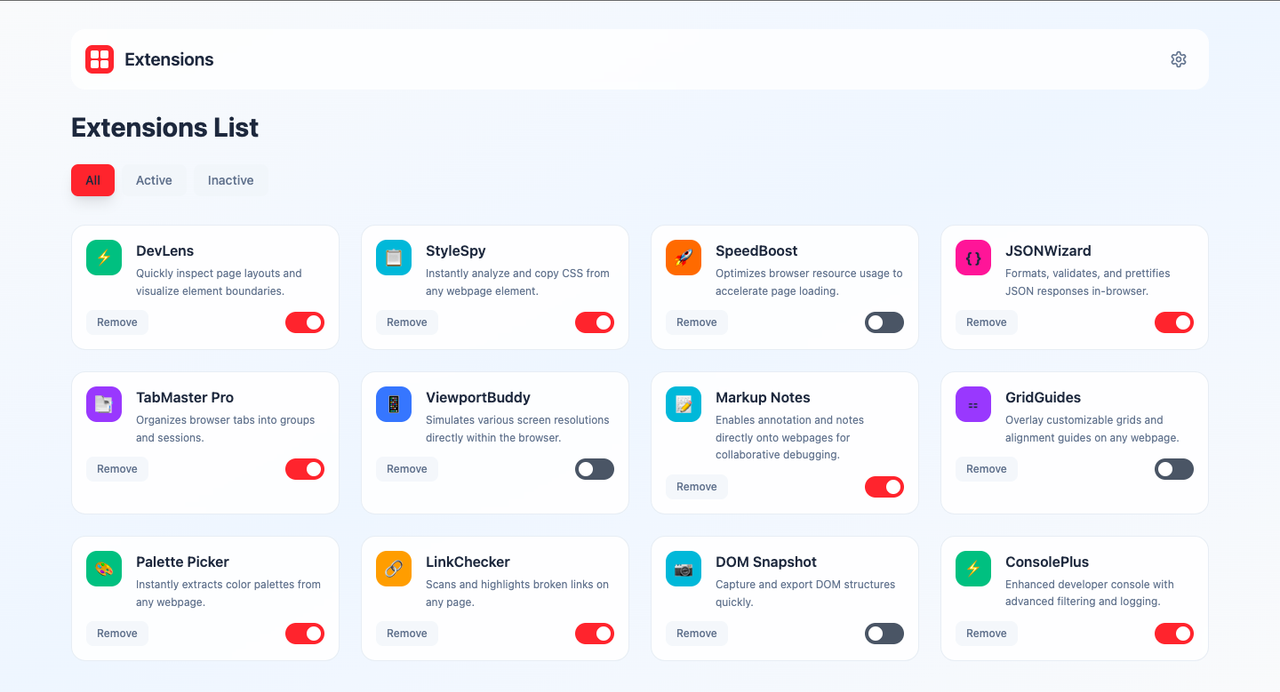This screenshot has width=1280, height=692.
Task: Click the TabMaster Pro purple icon
Action: click(x=104, y=405)
